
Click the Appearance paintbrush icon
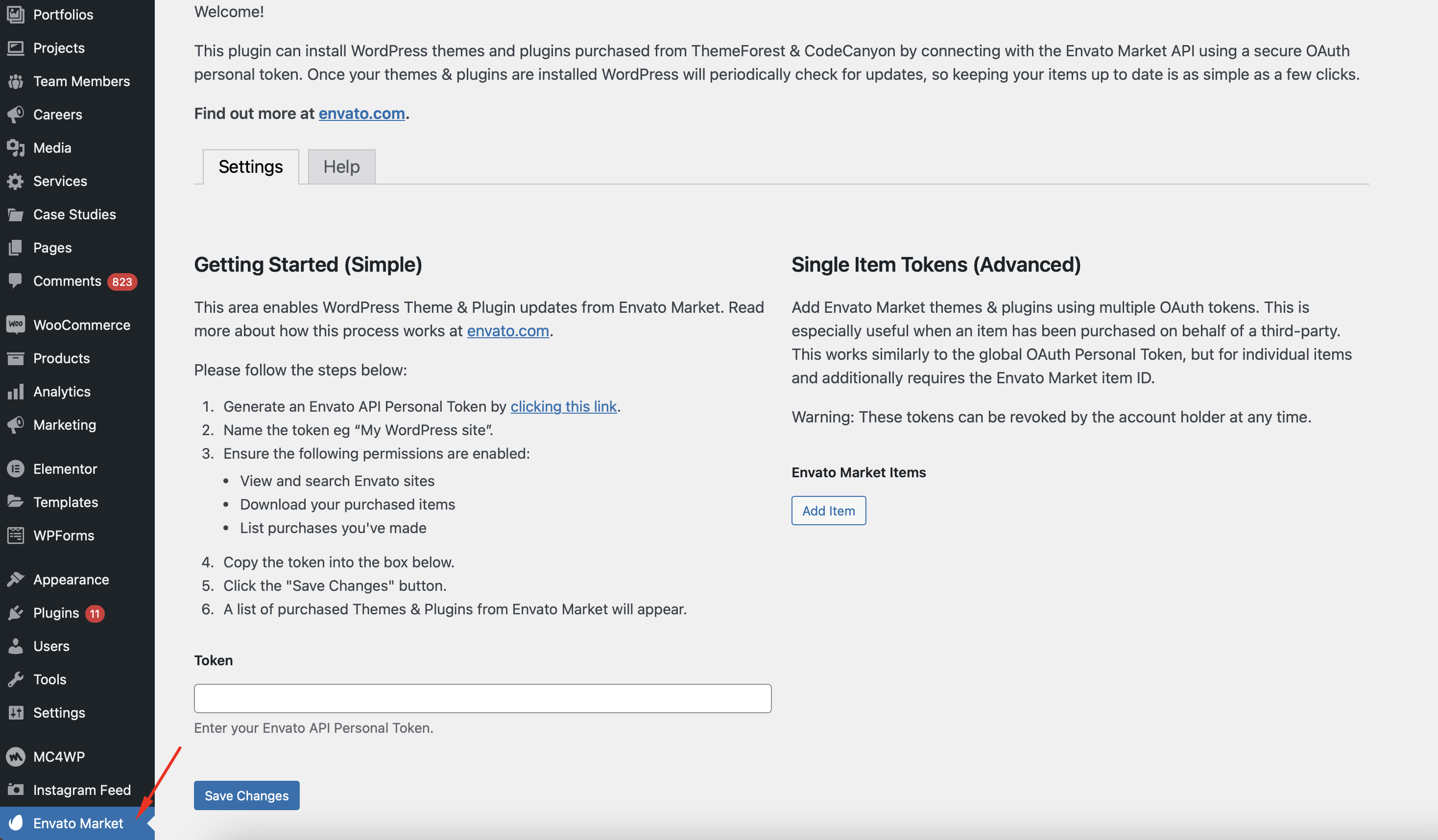point(15,580)
